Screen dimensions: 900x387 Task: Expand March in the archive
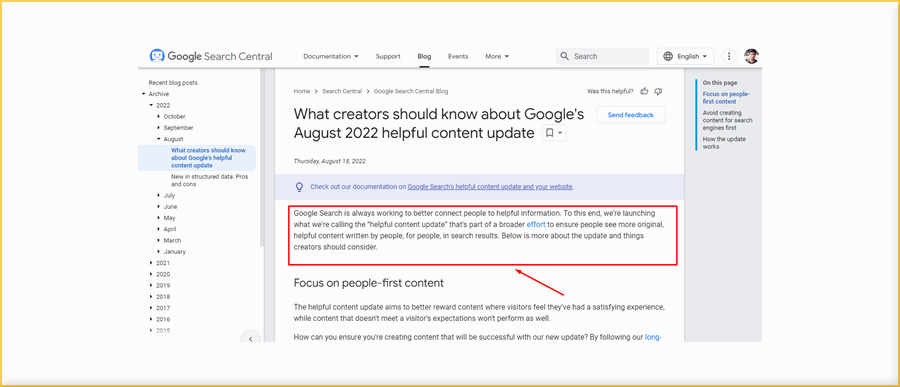[x=158, y=241]
